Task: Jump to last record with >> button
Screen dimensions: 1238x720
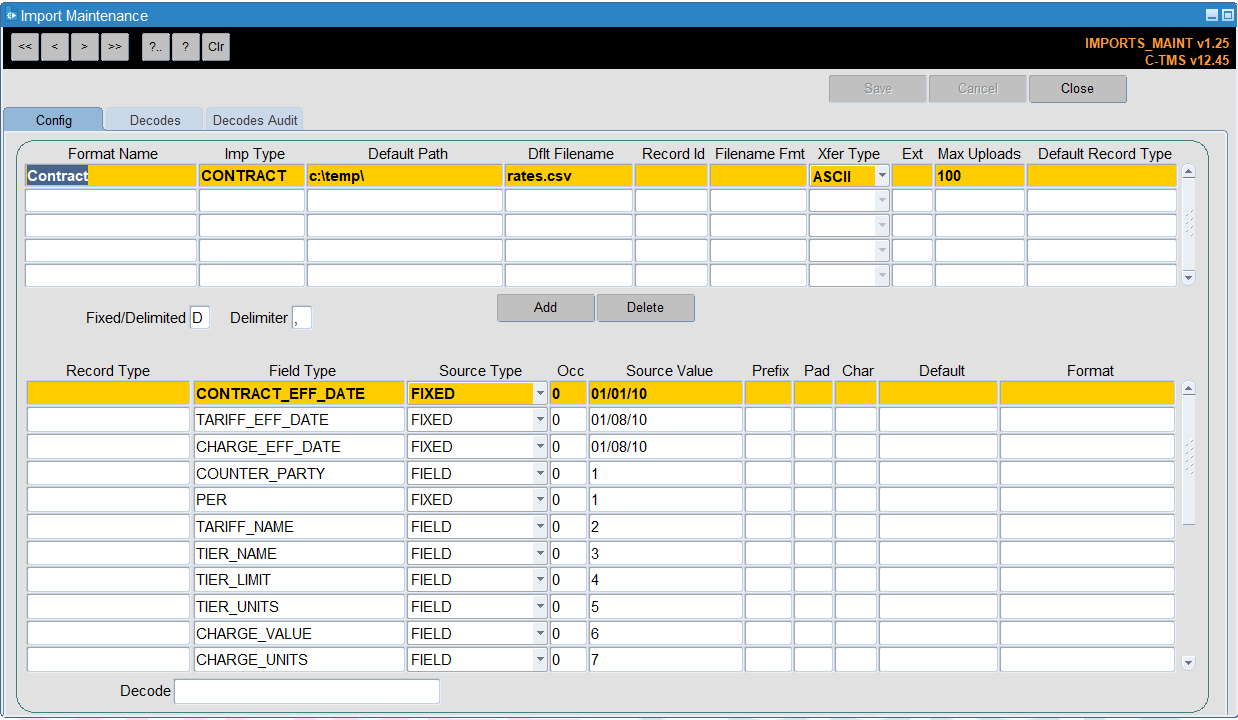Action: coord(115,46)
